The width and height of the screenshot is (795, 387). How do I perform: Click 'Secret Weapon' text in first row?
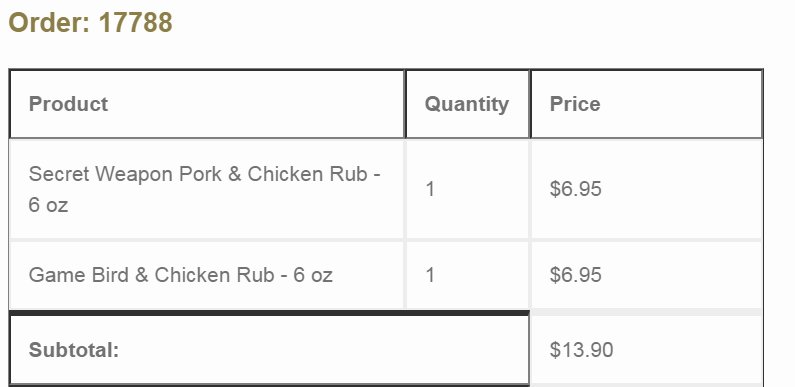pyautogui.click(x=100, y=174)
